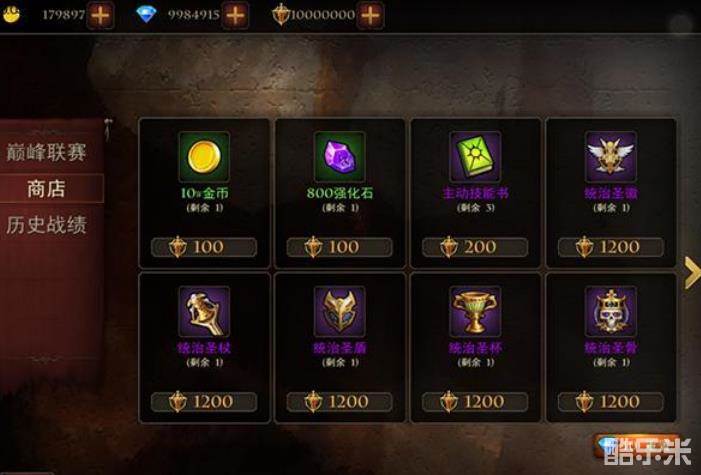Viewport: 701px width, 475px height.
Task: Open the 巅峰联赛 tab
Action: pos(46,153)
